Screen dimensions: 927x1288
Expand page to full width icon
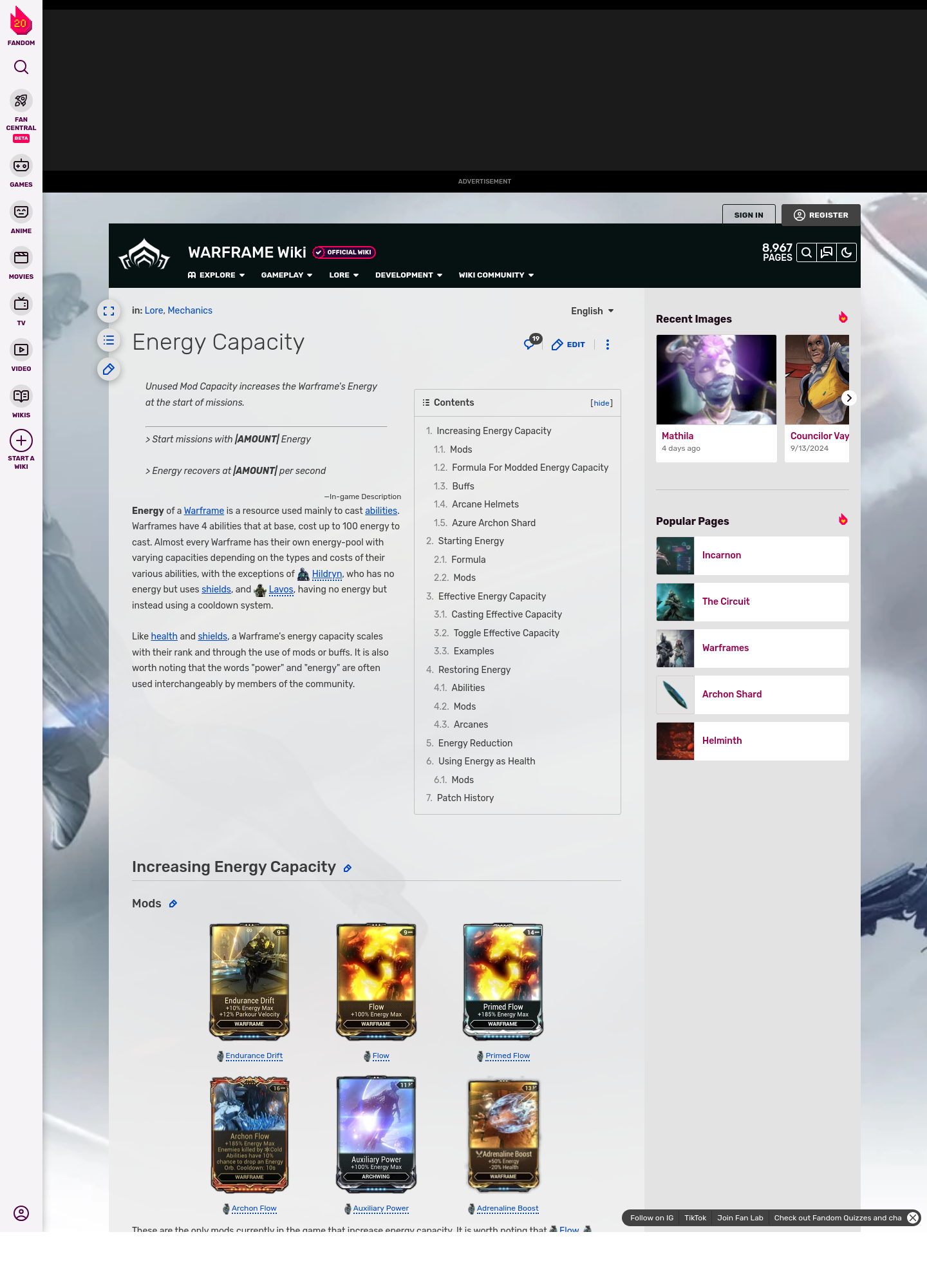(109, 311)
